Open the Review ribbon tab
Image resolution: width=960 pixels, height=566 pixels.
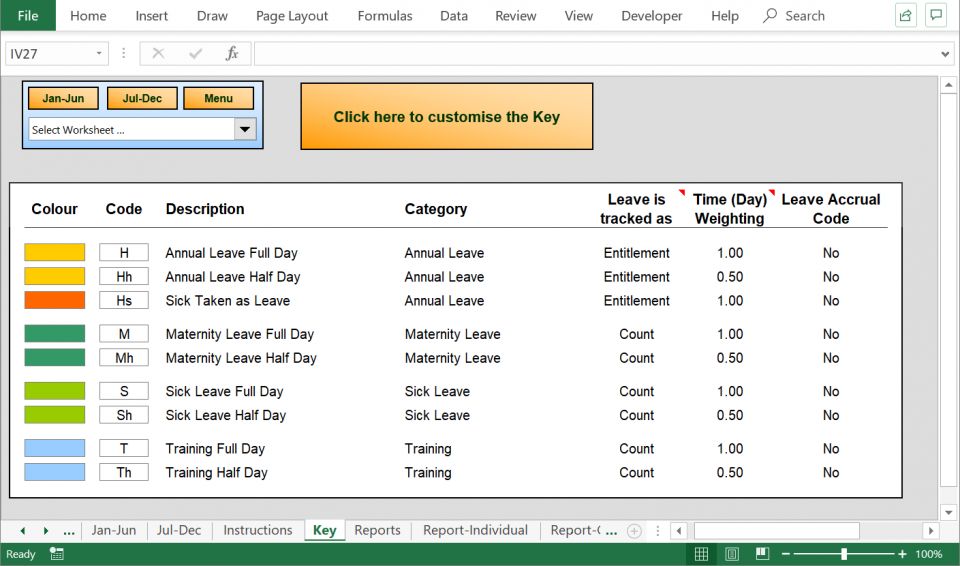point(516,16)
